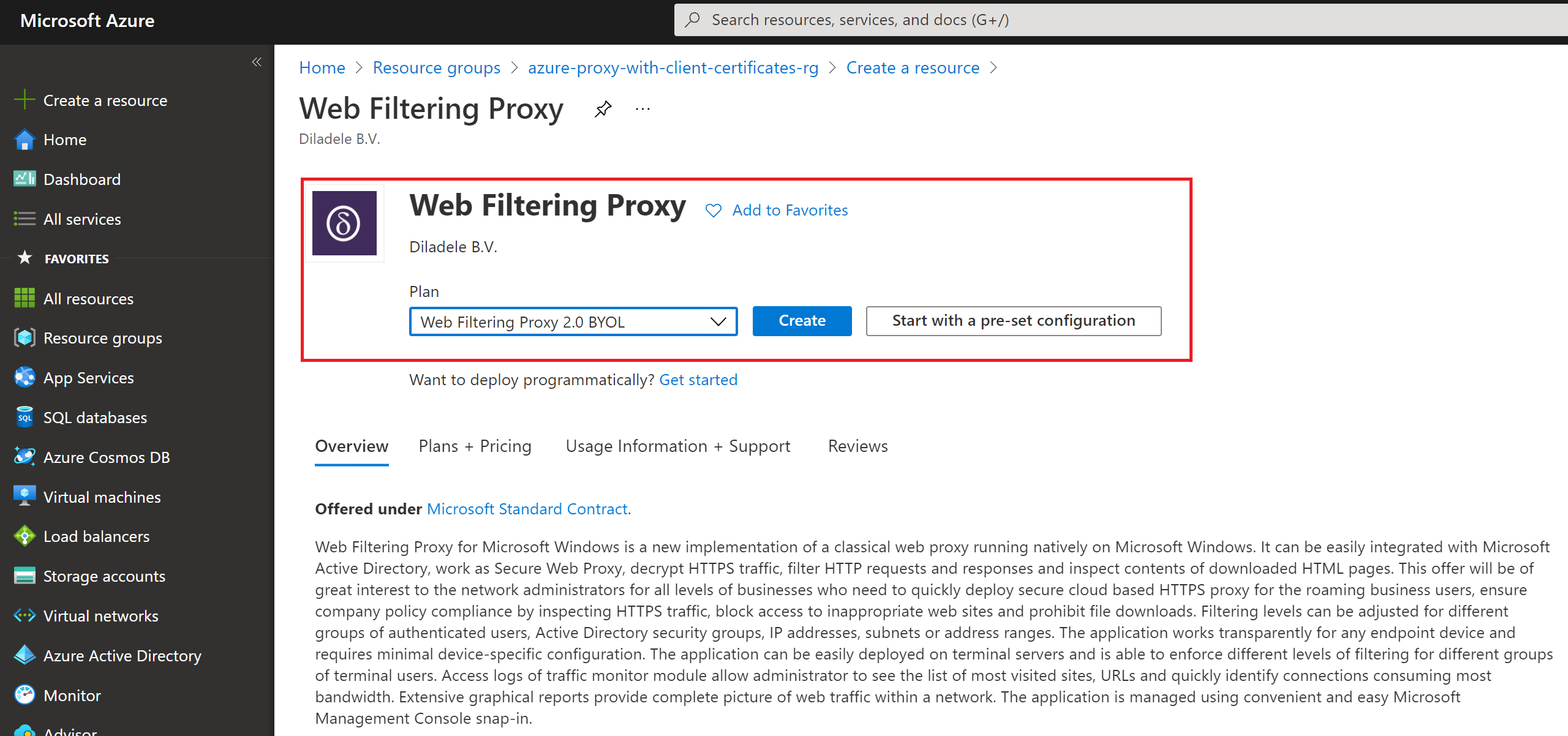Screen dimensions: 1568x736
Task: Click the Get started link
Action: click(698, 380)
